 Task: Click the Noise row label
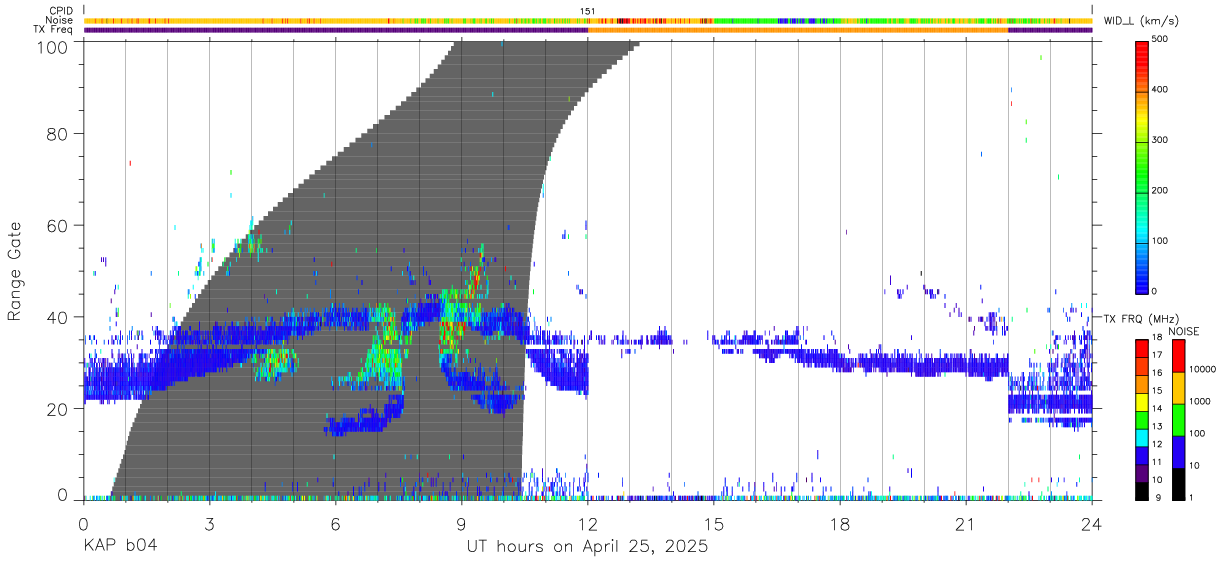[x=59, y=20]
